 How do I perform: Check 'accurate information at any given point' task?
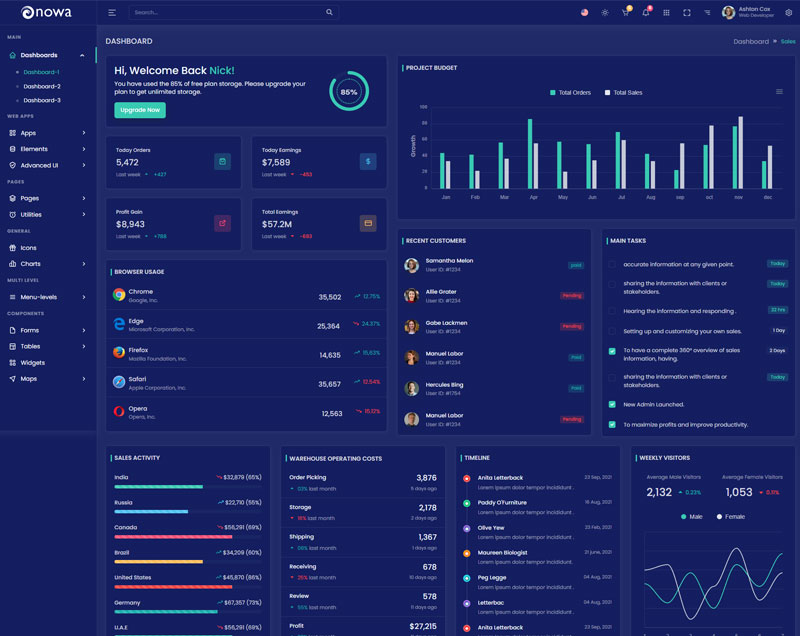point(612,264)
